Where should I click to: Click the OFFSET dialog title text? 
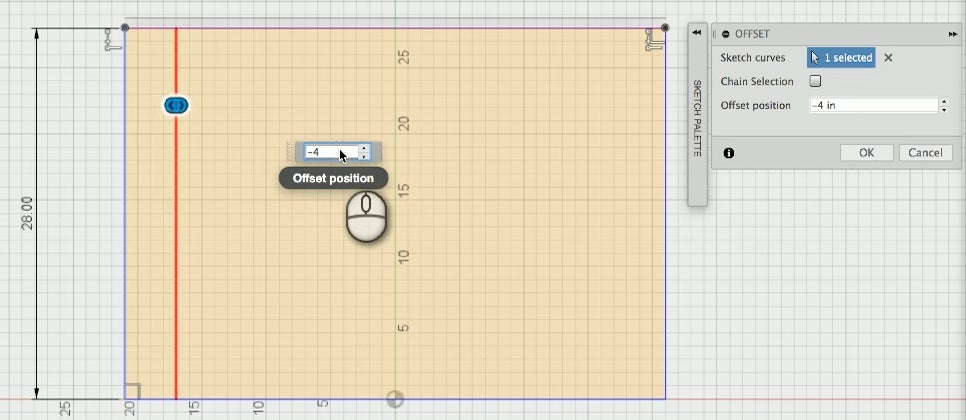(752, 34)
